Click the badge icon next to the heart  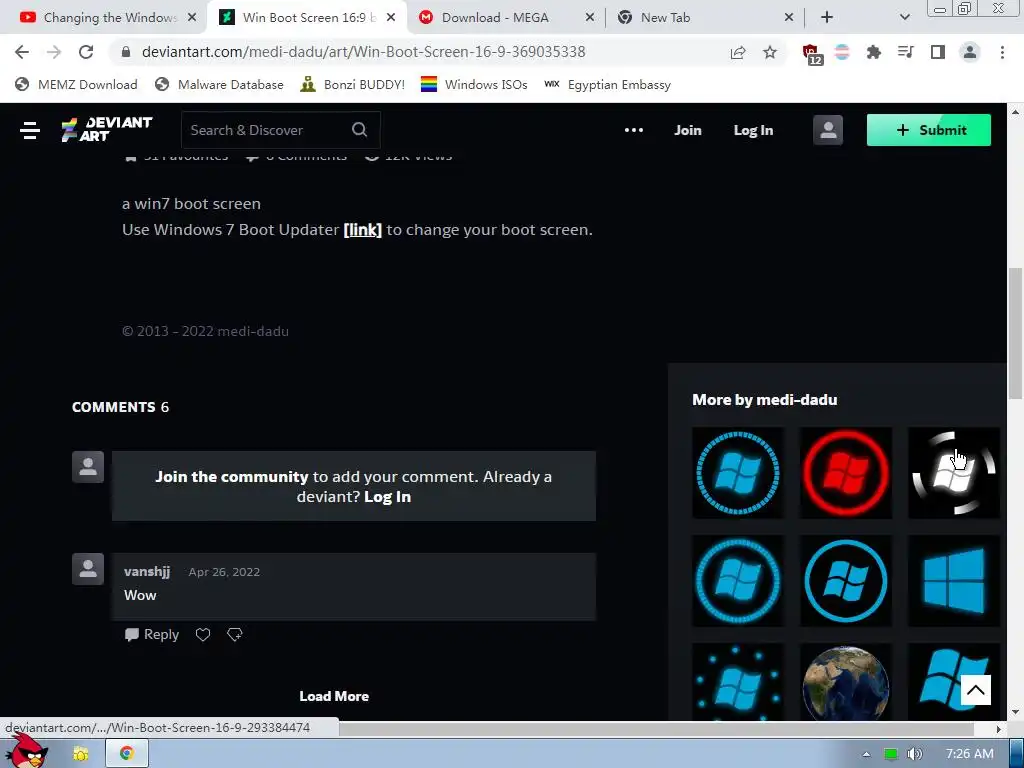point(234,634)
